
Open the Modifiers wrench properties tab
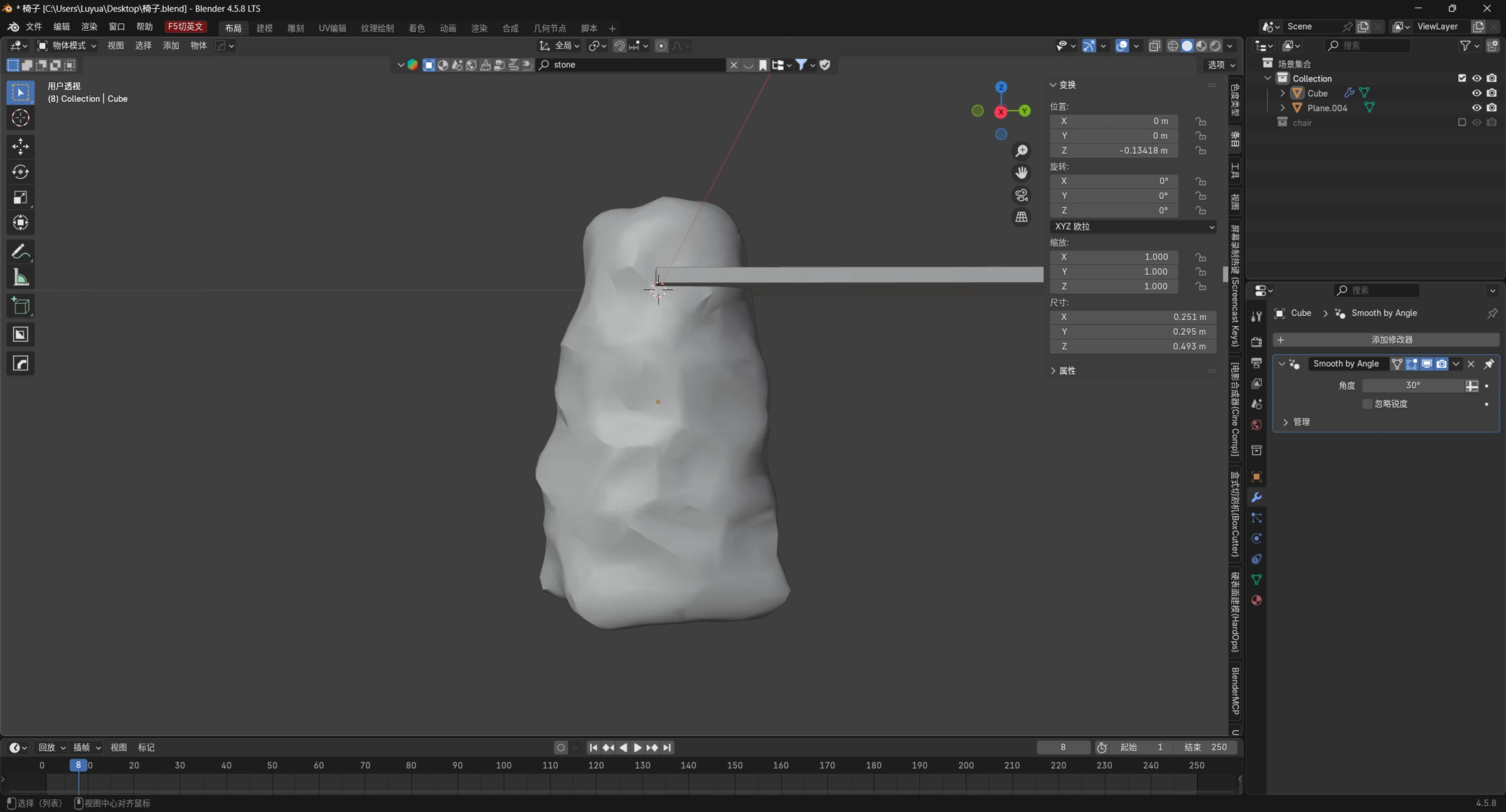1256,497
